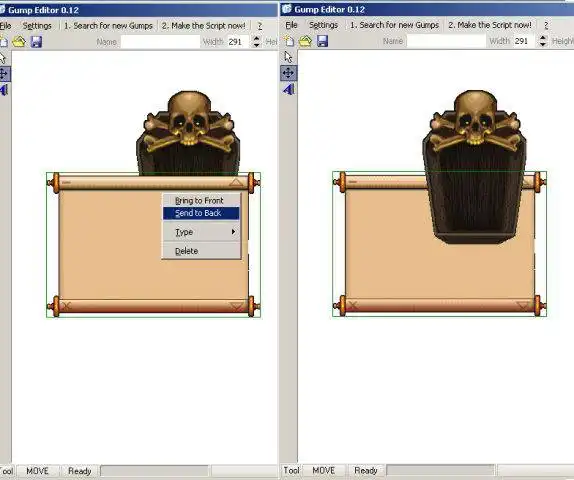Click scroll top-left minus mark in right canvas

click(x=353, y=181)
